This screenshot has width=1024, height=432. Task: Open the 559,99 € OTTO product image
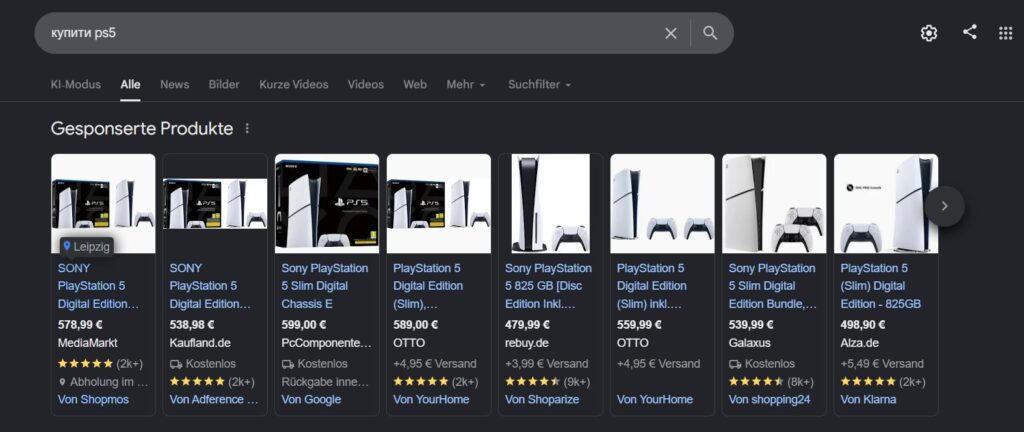point(662,203)
